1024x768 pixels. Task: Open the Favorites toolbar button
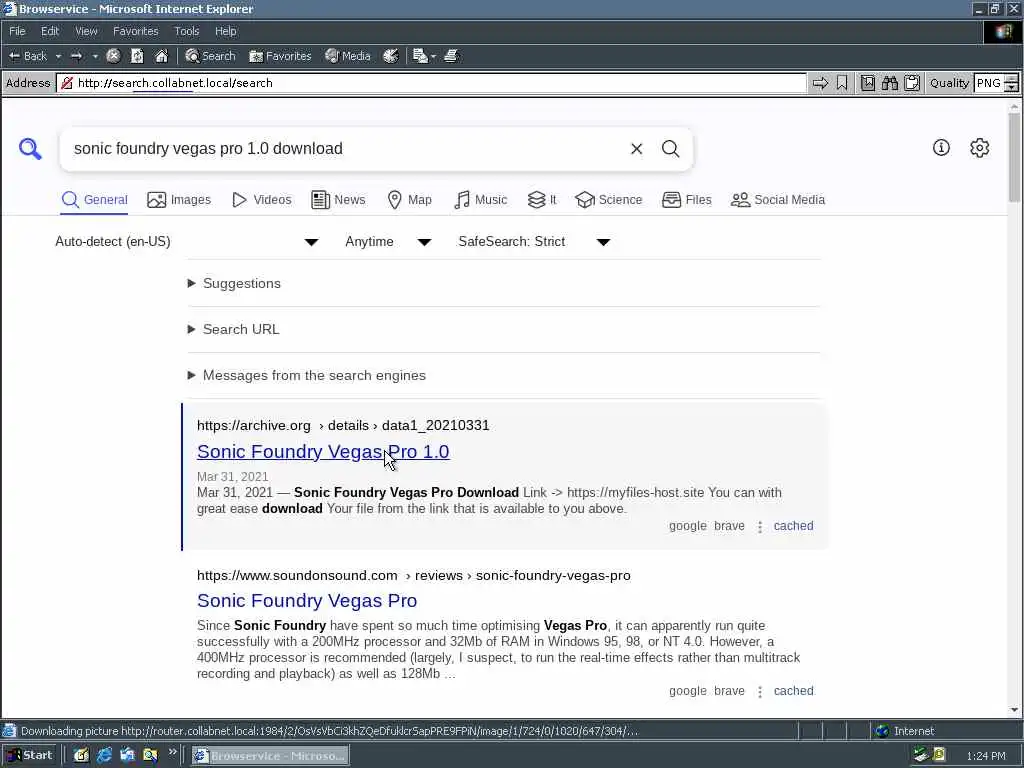(280, 56)
